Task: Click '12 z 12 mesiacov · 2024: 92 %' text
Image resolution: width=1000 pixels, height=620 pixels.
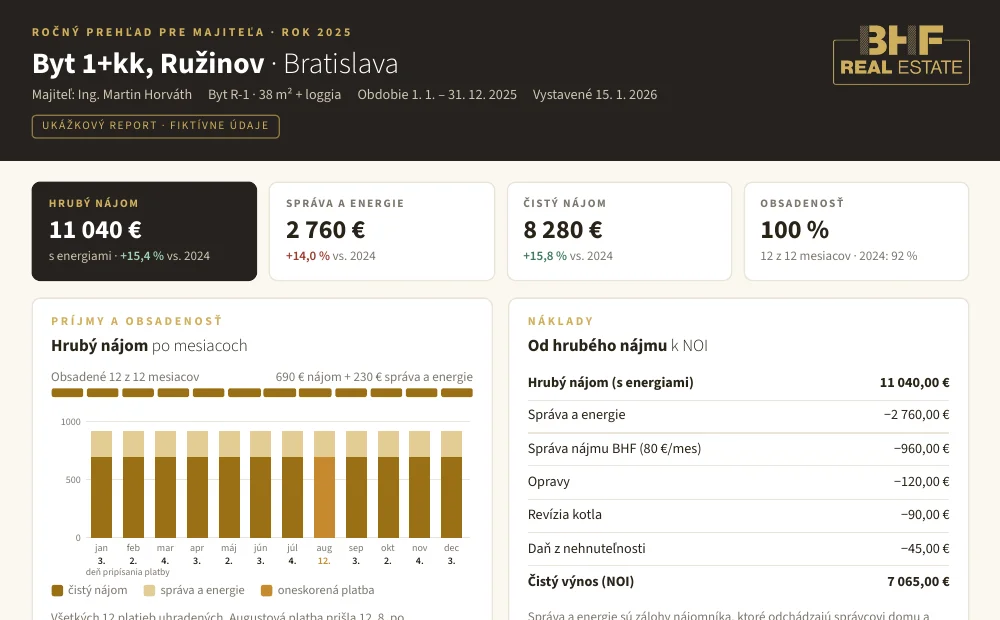Action: [839, 256]
